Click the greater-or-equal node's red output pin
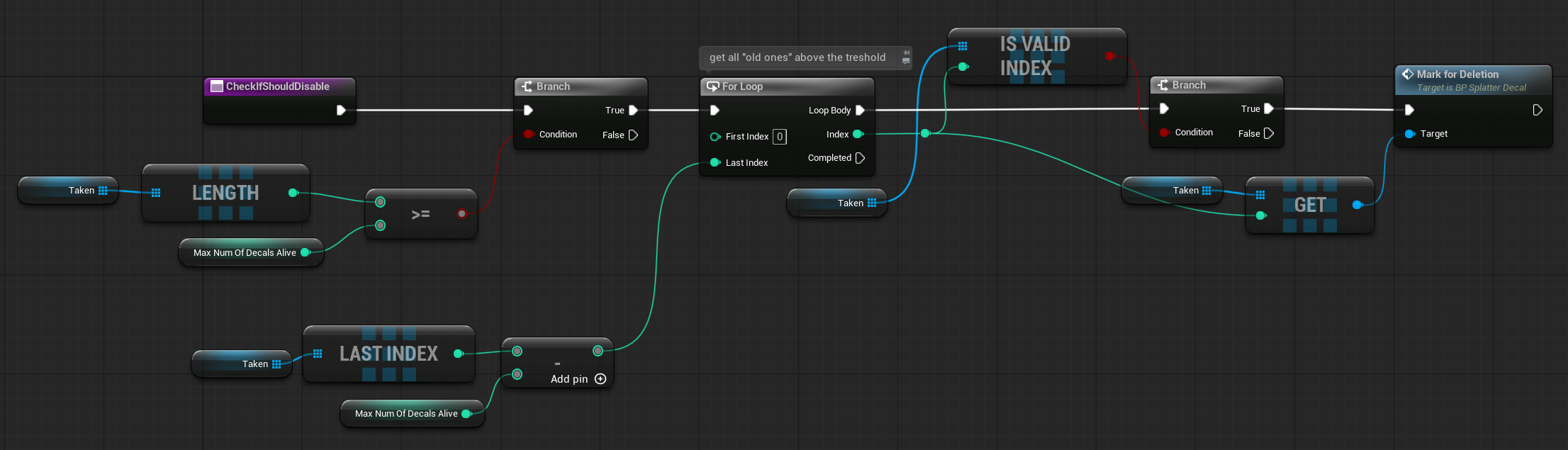The image size is (1568, 450). coord(461,213)
